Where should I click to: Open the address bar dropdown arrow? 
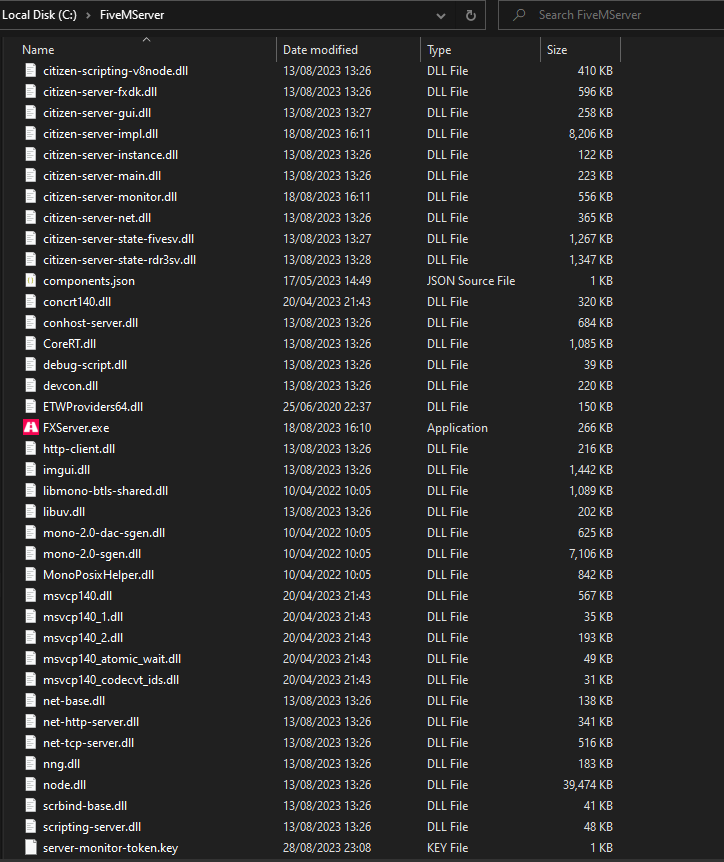pos(440,15)
